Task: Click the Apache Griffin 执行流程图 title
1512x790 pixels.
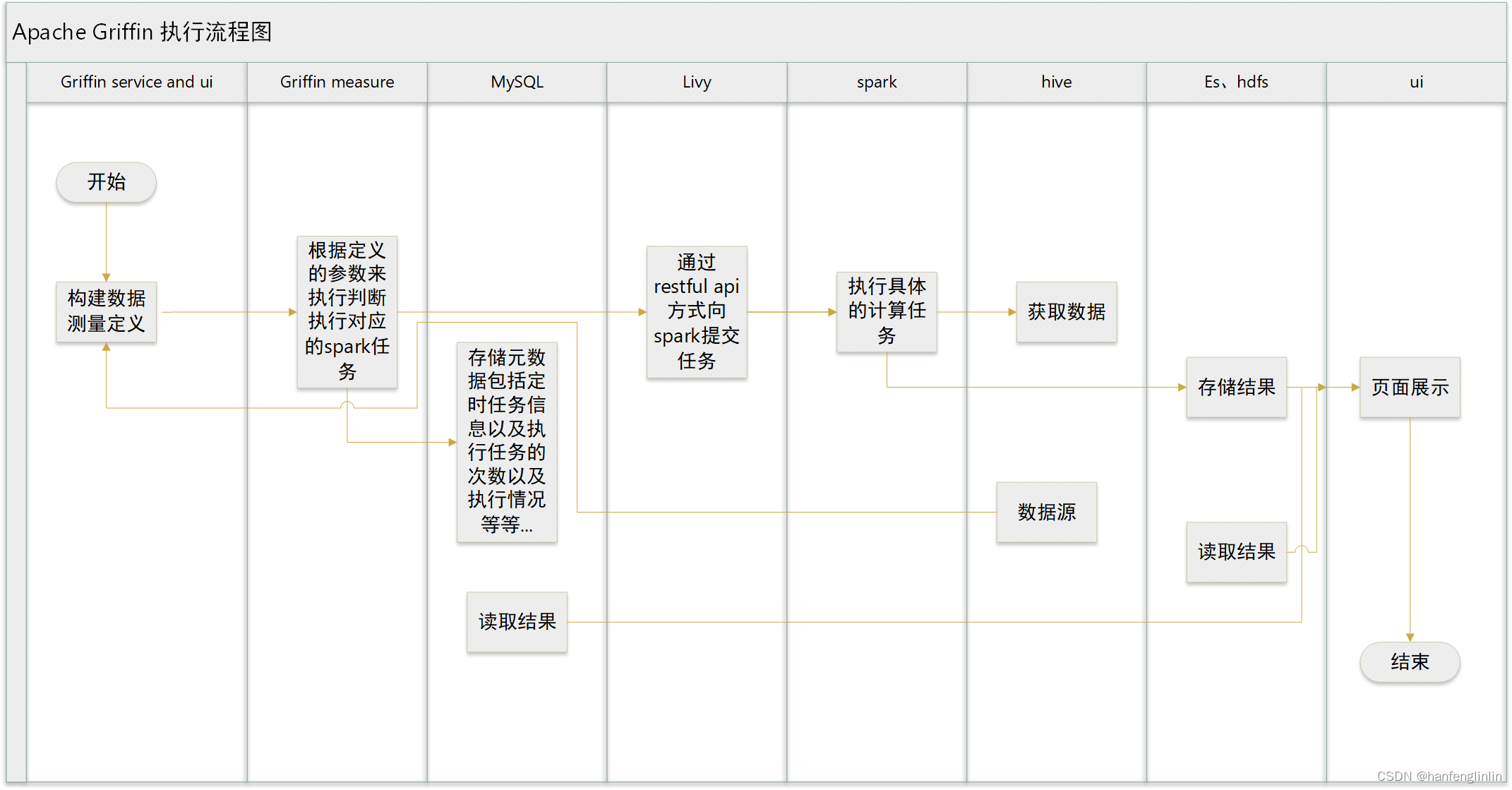Action: tap(142, 32)
